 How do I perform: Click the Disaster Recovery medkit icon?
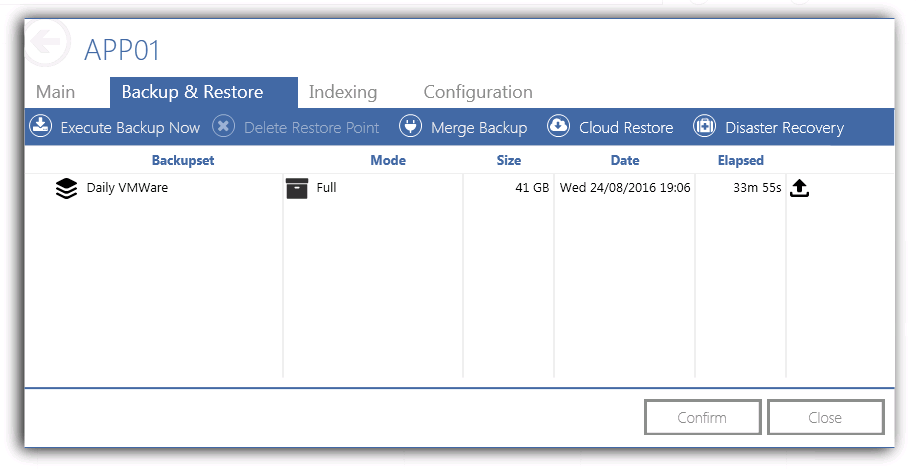pyautogui.click(x=705, y=126)
